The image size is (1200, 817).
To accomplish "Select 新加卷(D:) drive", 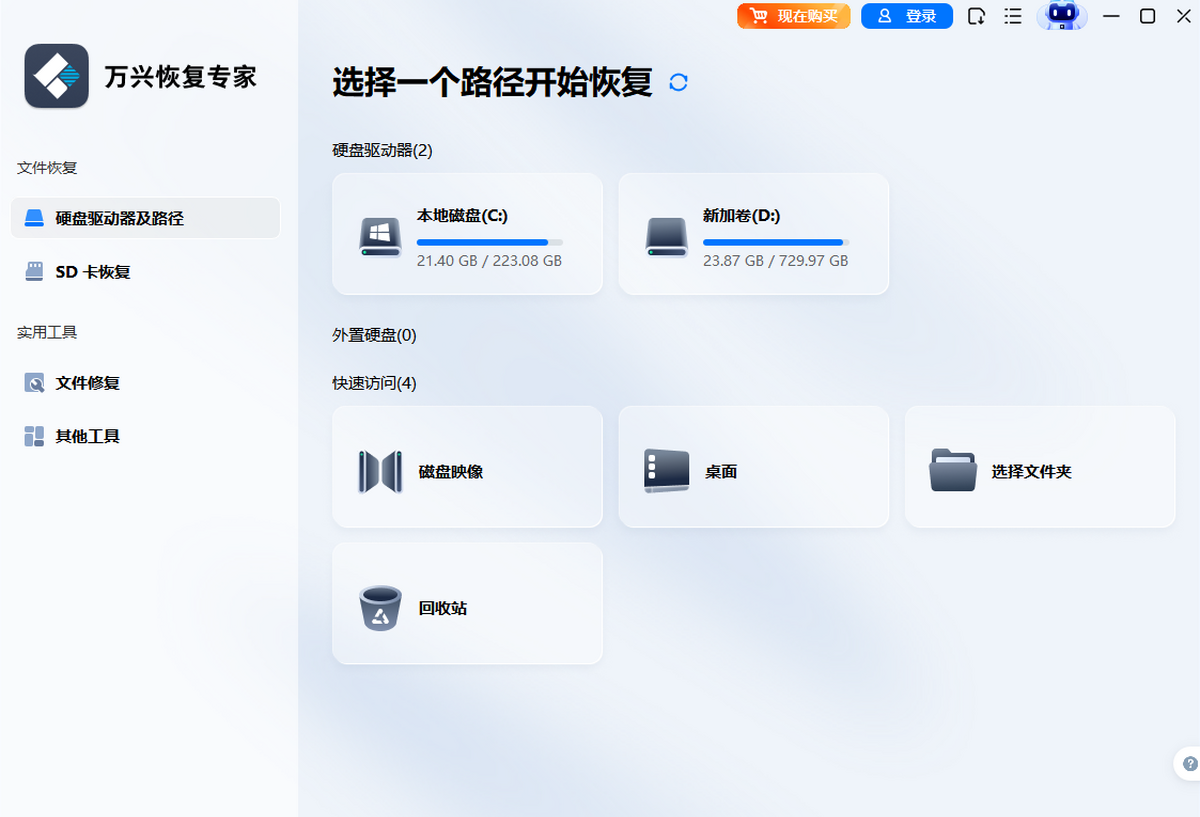I will (x=753, y=234).
